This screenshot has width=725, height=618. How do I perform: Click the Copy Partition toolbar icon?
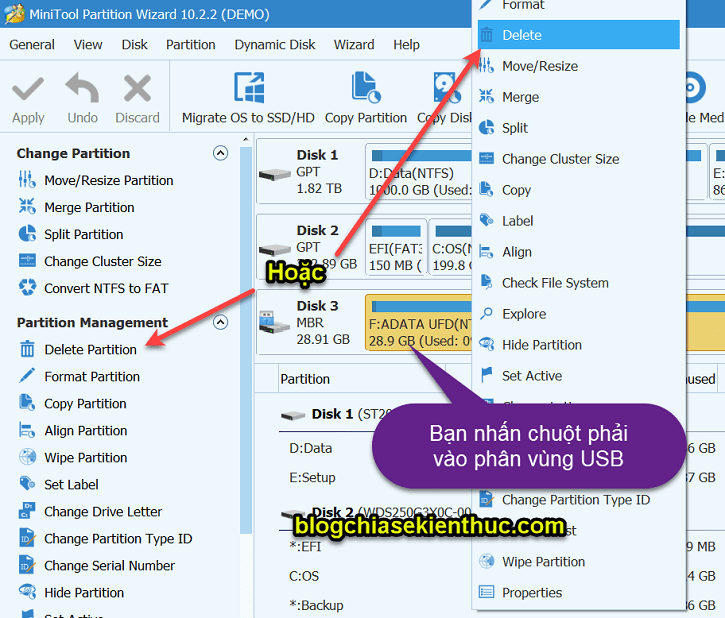coord(366,87)
